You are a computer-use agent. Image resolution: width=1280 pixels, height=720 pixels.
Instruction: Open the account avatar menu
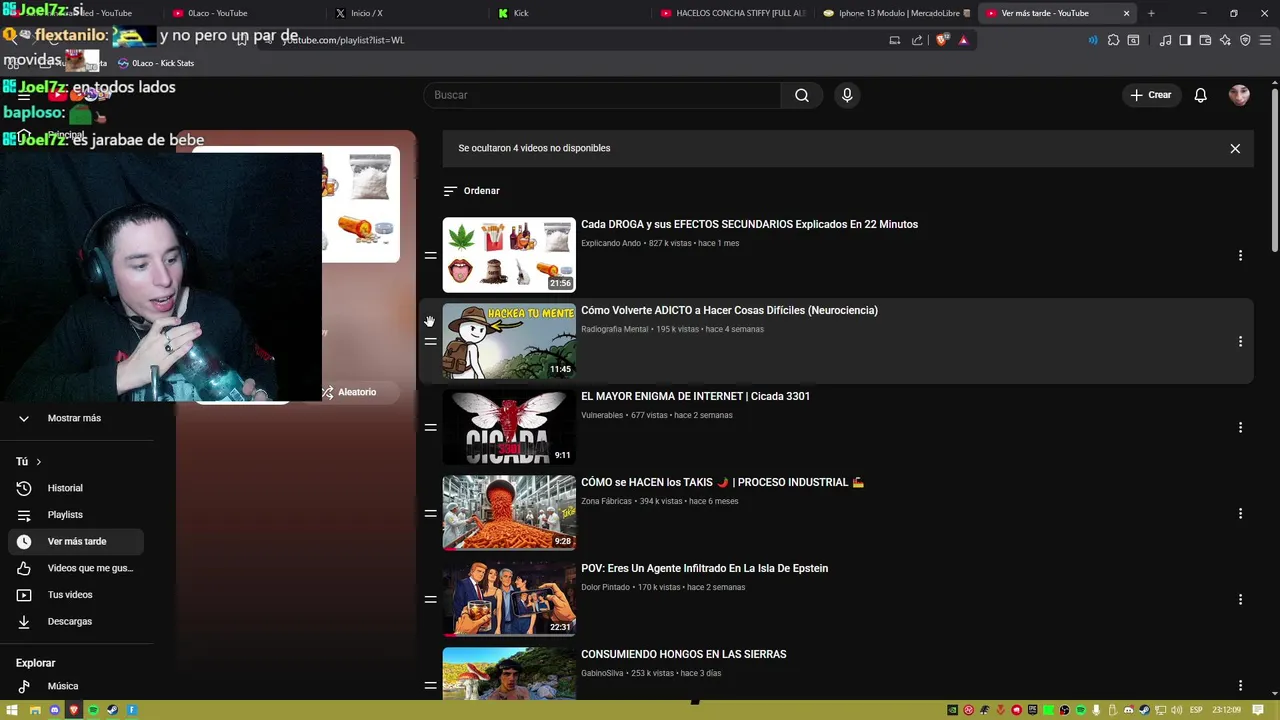pyautogui.click(x=1239, y=95)
